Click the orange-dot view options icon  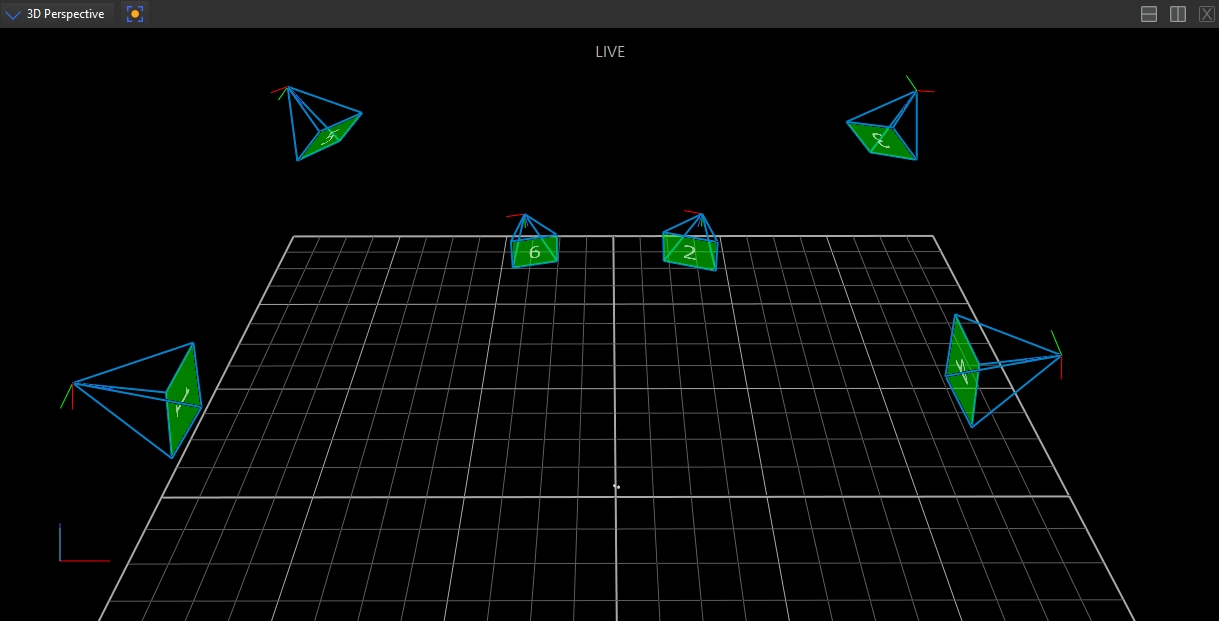tap(135, 14)
